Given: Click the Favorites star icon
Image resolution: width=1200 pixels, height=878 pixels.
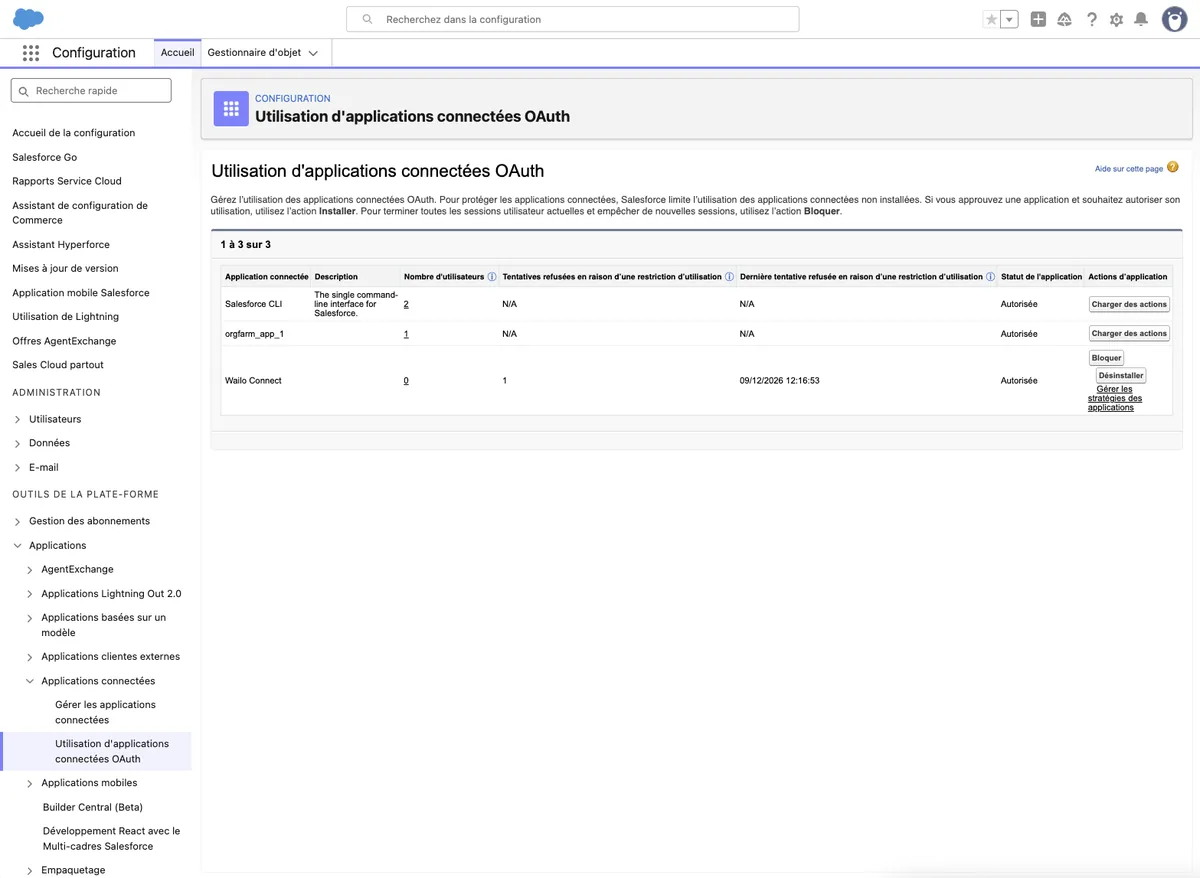Looking at the screenshot, I should (x=991, y=19).
